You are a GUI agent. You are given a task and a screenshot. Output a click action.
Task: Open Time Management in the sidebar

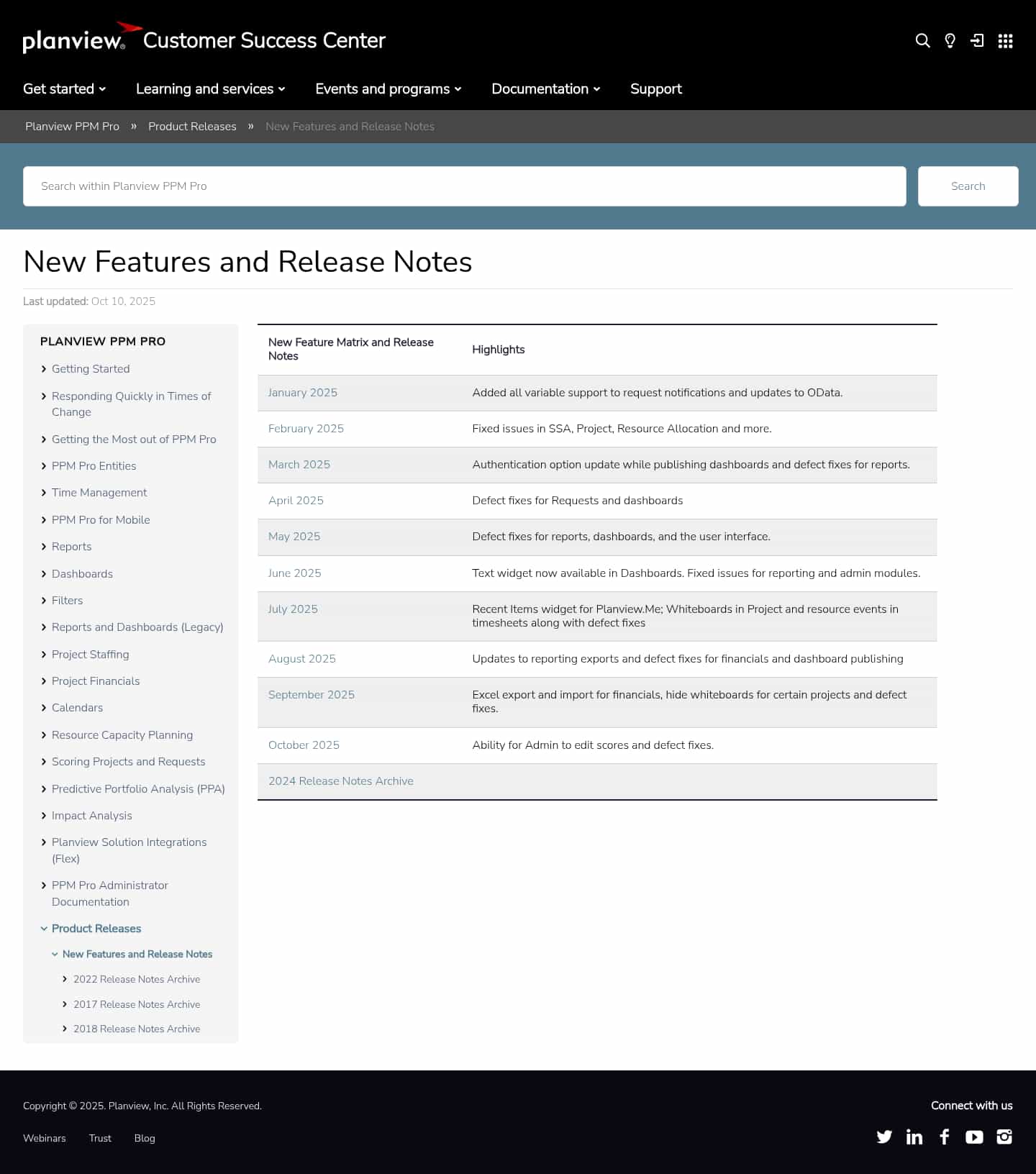coord(99,493)
